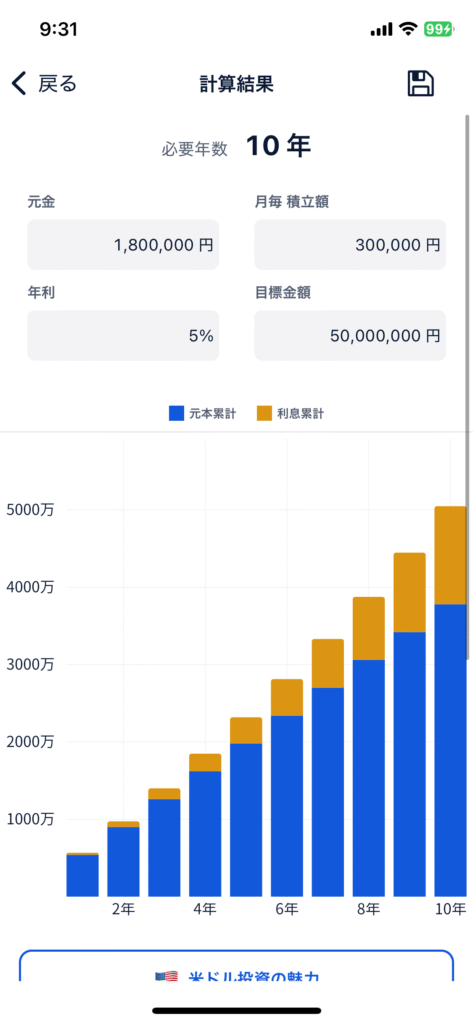Toggle the orange 利息累計 legend swatch

tap(264, 413)
